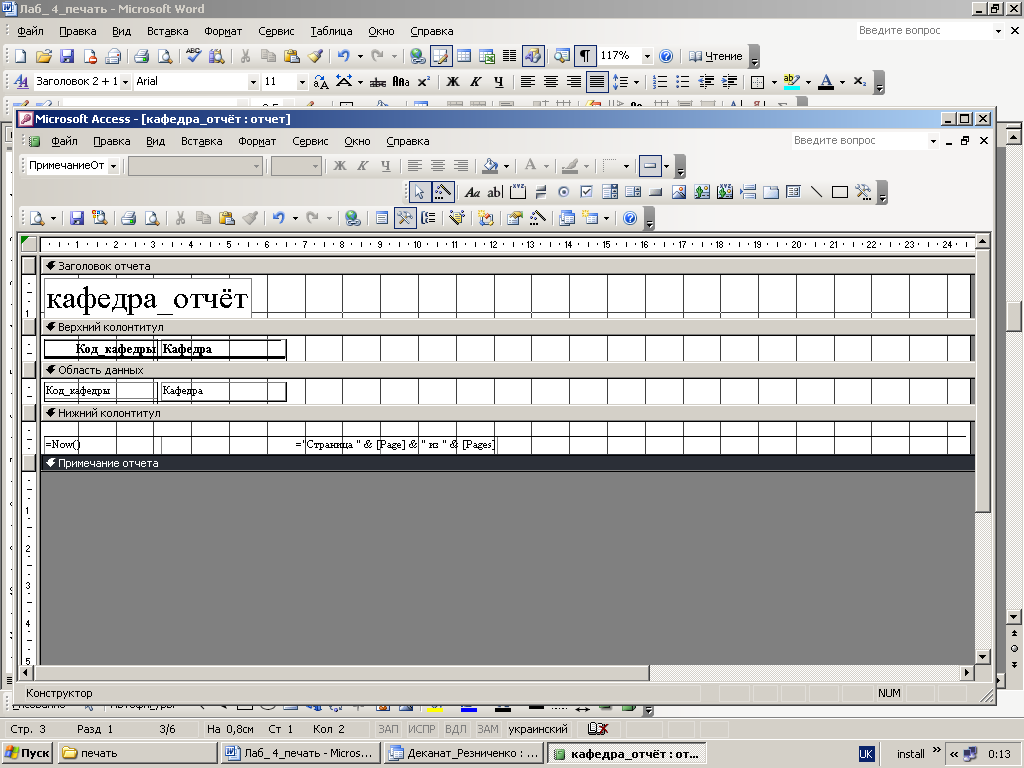
Task: Open the Special Effect dropdown arrow
Action: coord(666,166)
